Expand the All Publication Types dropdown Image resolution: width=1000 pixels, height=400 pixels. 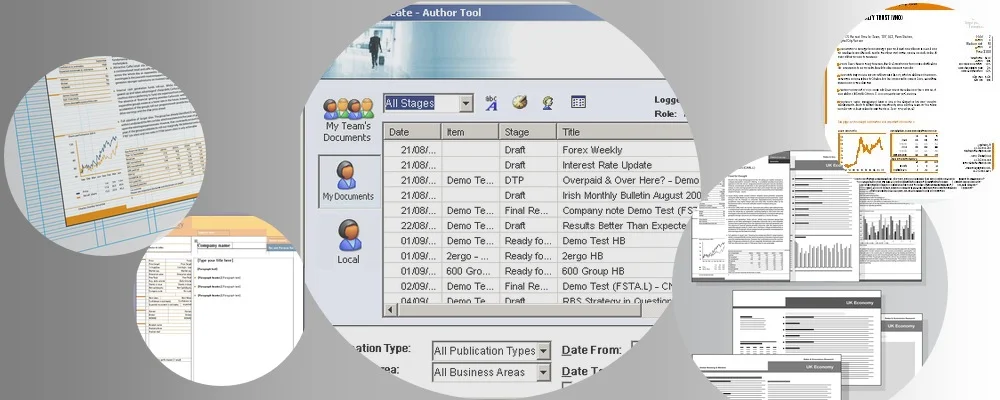coord(543,351)
